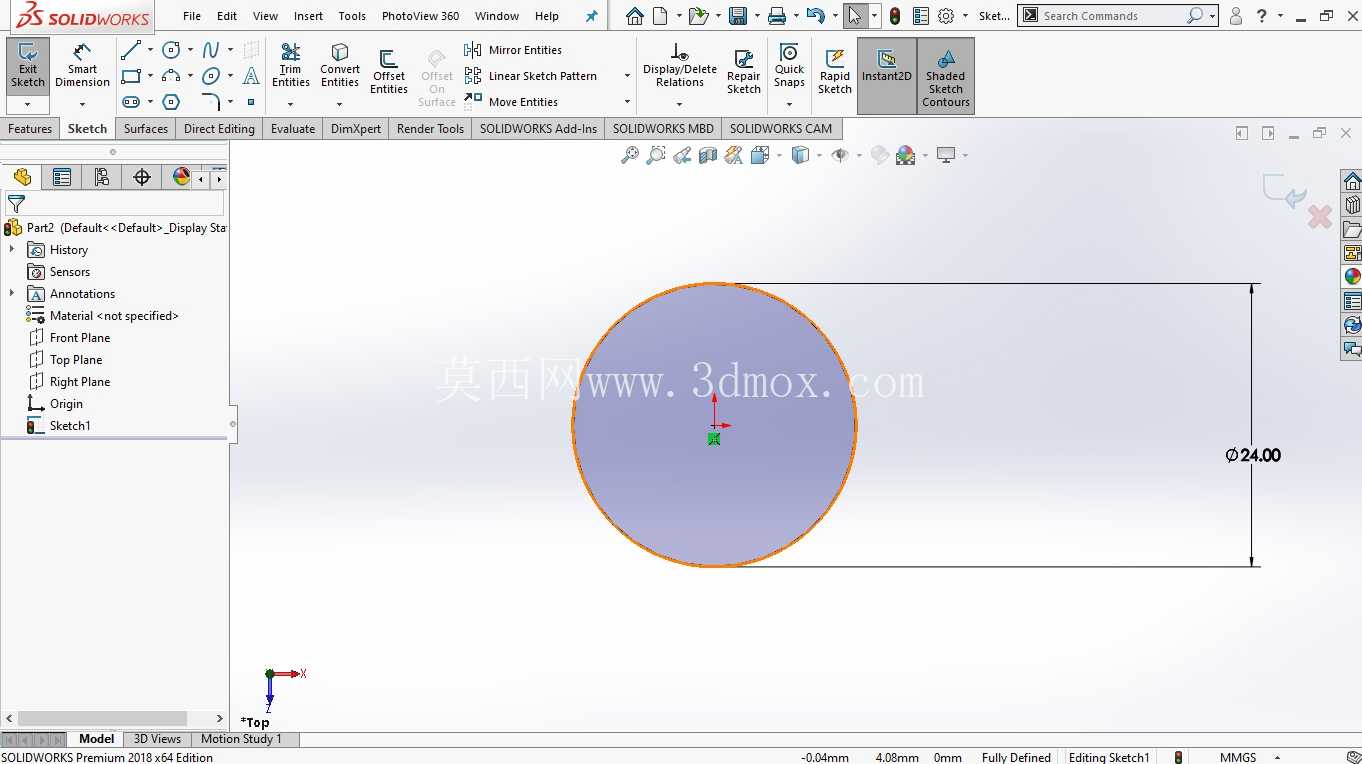Click the Zoom to Fit icon
Viewport: 1362px width, 764px height.
630,155
